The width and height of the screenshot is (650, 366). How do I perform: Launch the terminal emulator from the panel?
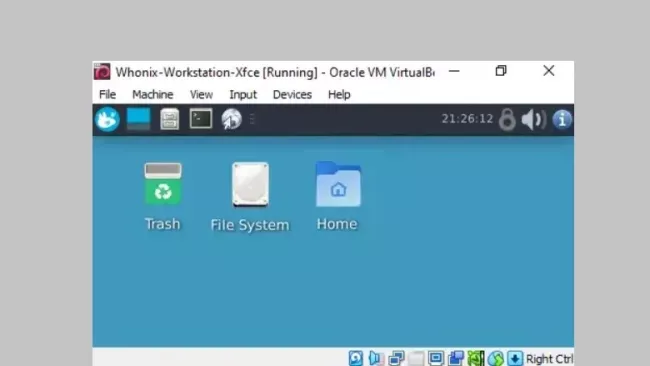(201, 119)
